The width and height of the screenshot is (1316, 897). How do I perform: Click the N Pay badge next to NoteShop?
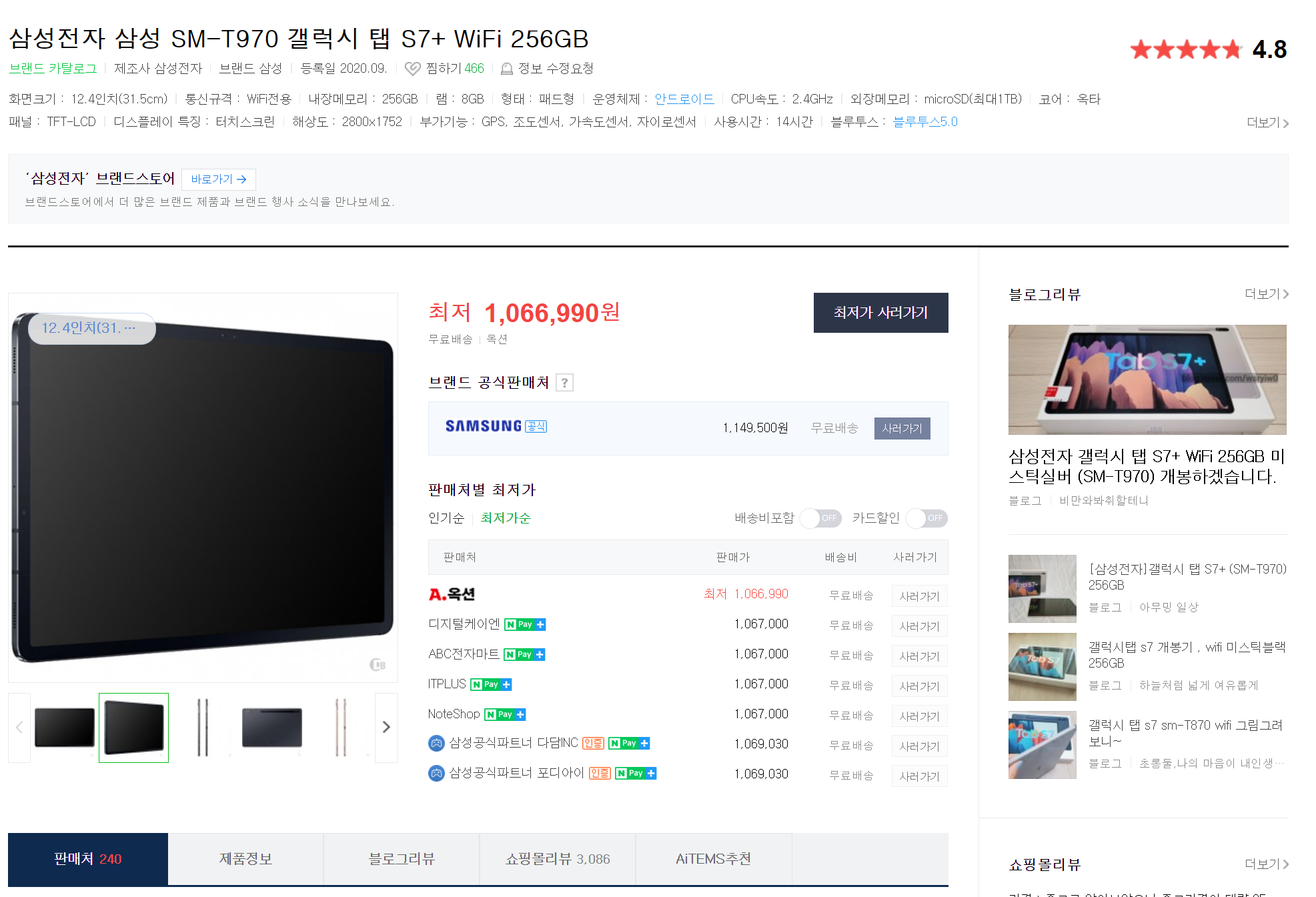505,715
